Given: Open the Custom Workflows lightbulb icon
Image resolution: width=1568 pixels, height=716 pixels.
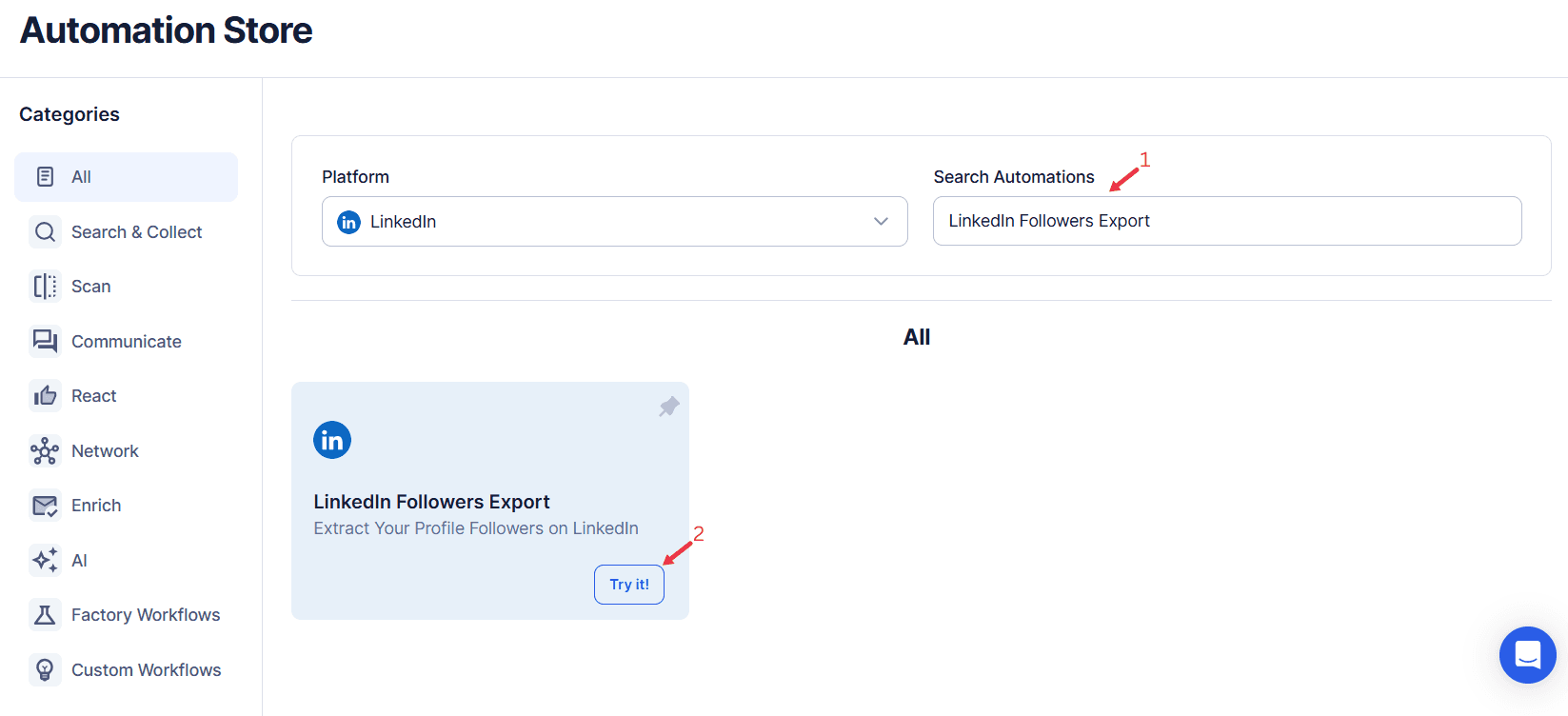Looking at the screenshot, I should coord(45,669).
